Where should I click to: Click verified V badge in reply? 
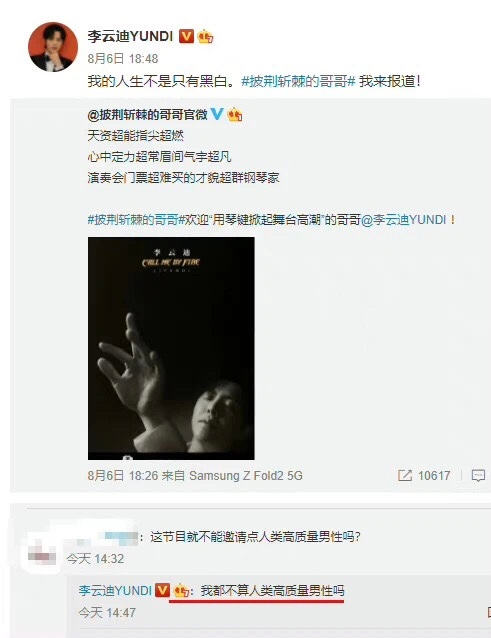163,590
